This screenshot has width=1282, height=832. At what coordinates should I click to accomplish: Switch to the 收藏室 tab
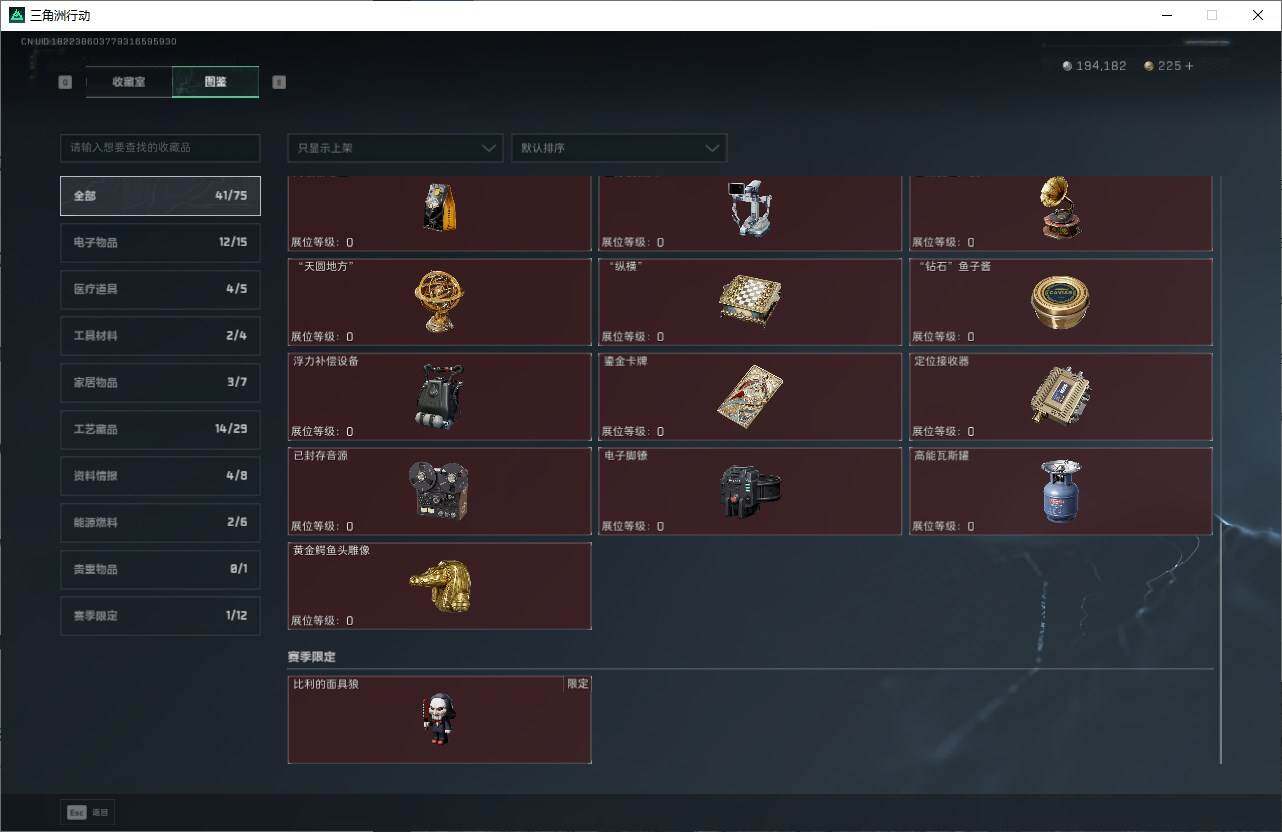(129, 82)
